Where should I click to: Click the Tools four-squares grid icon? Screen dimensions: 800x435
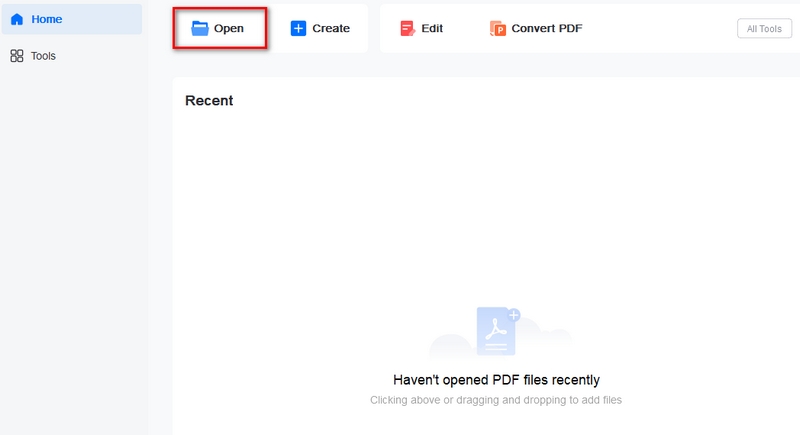(17, 56)
